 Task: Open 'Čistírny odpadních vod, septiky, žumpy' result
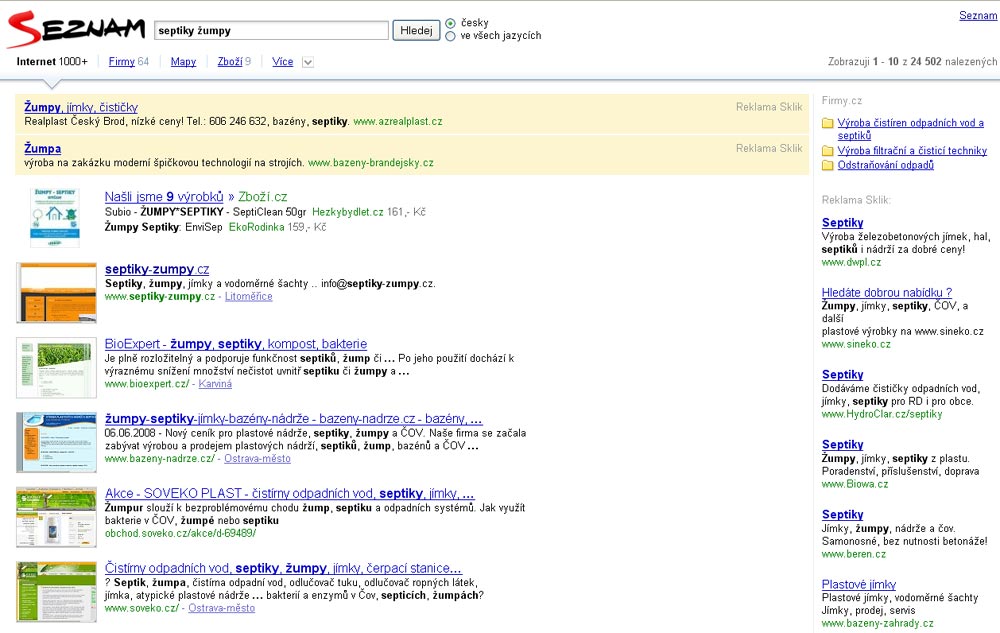point(283,567)
